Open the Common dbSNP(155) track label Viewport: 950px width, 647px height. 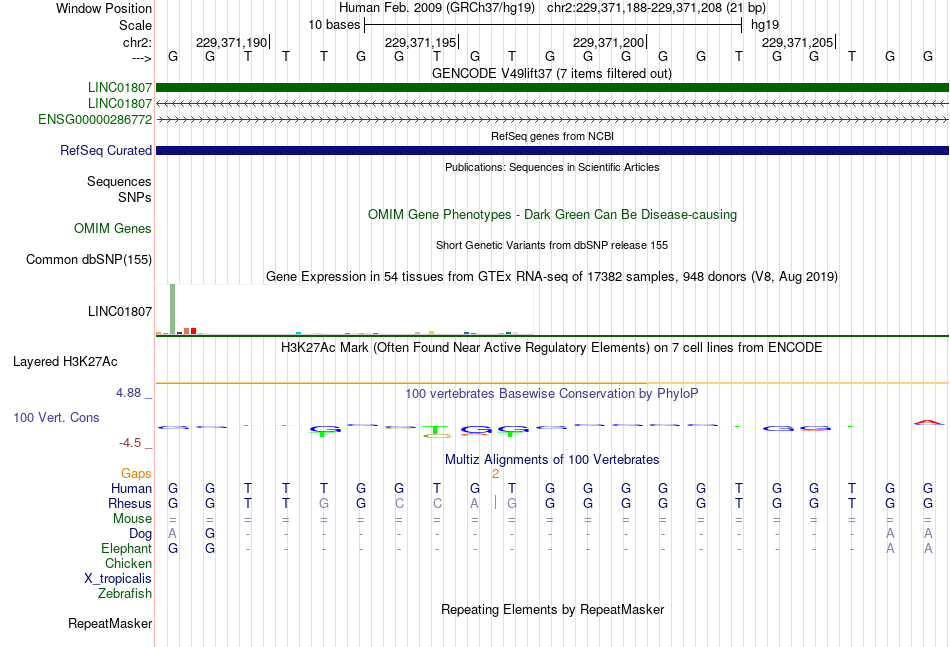(x=89, y=259)
